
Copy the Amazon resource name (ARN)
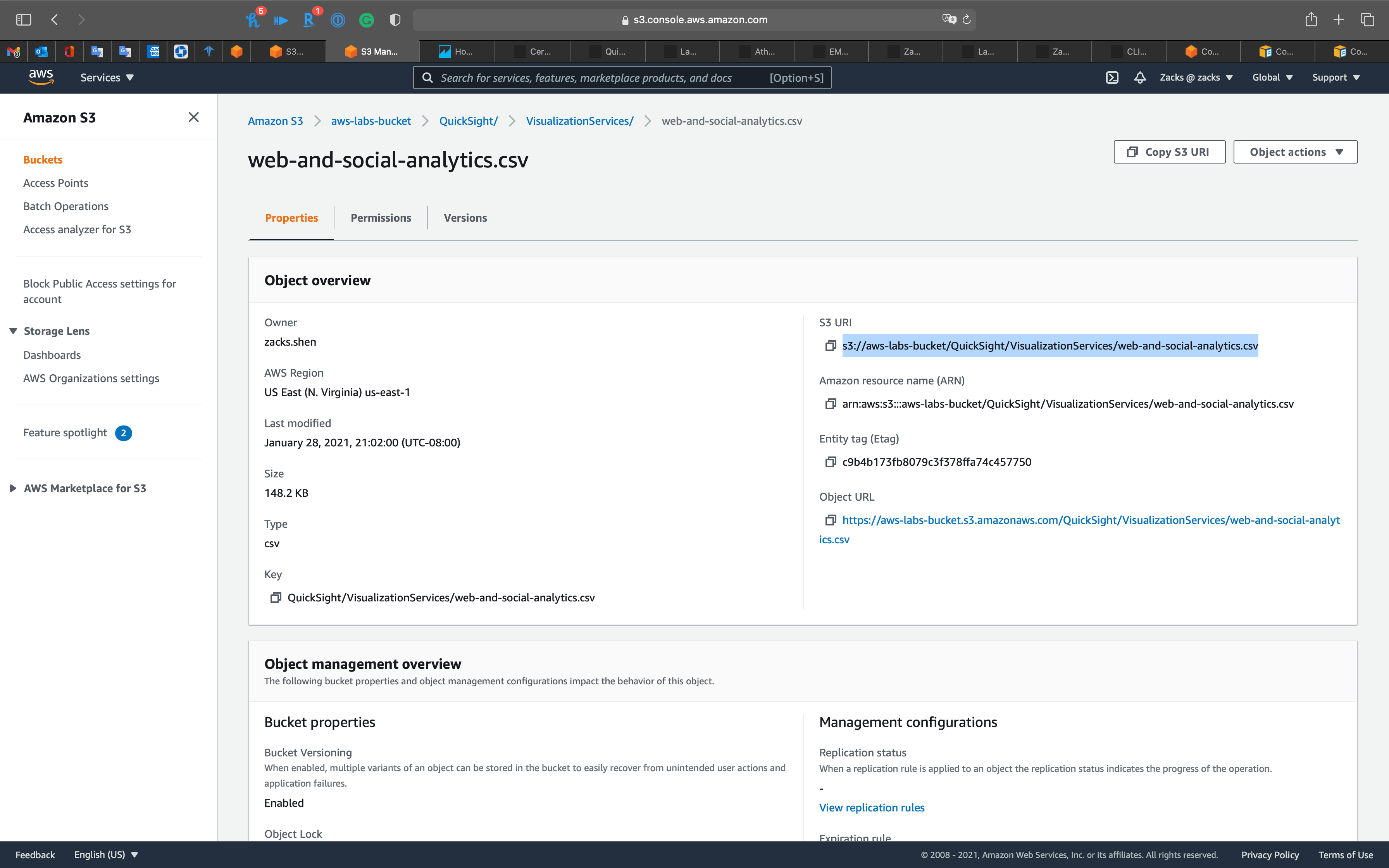point(831,403)
